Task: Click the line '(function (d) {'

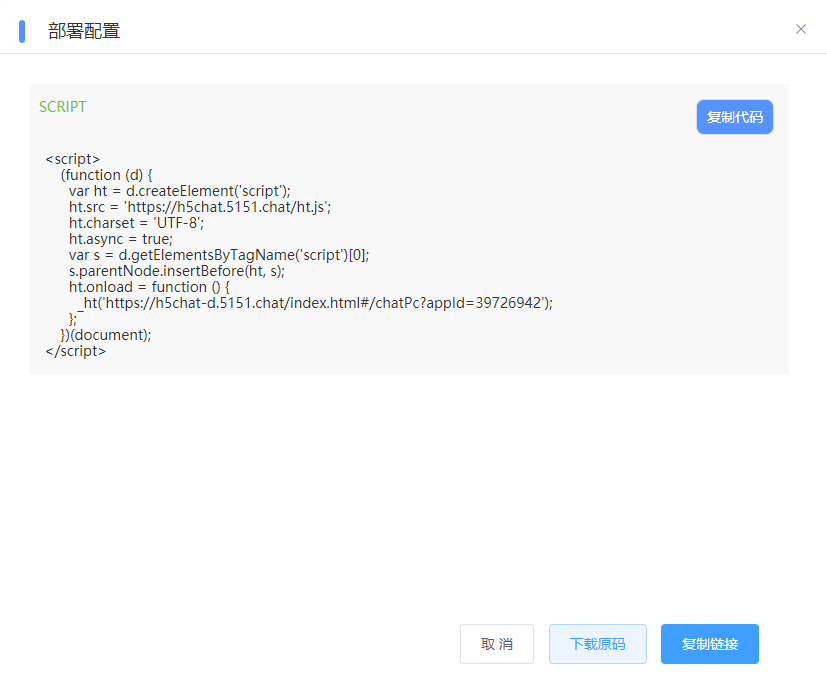Action: click(x=107, y=175)
